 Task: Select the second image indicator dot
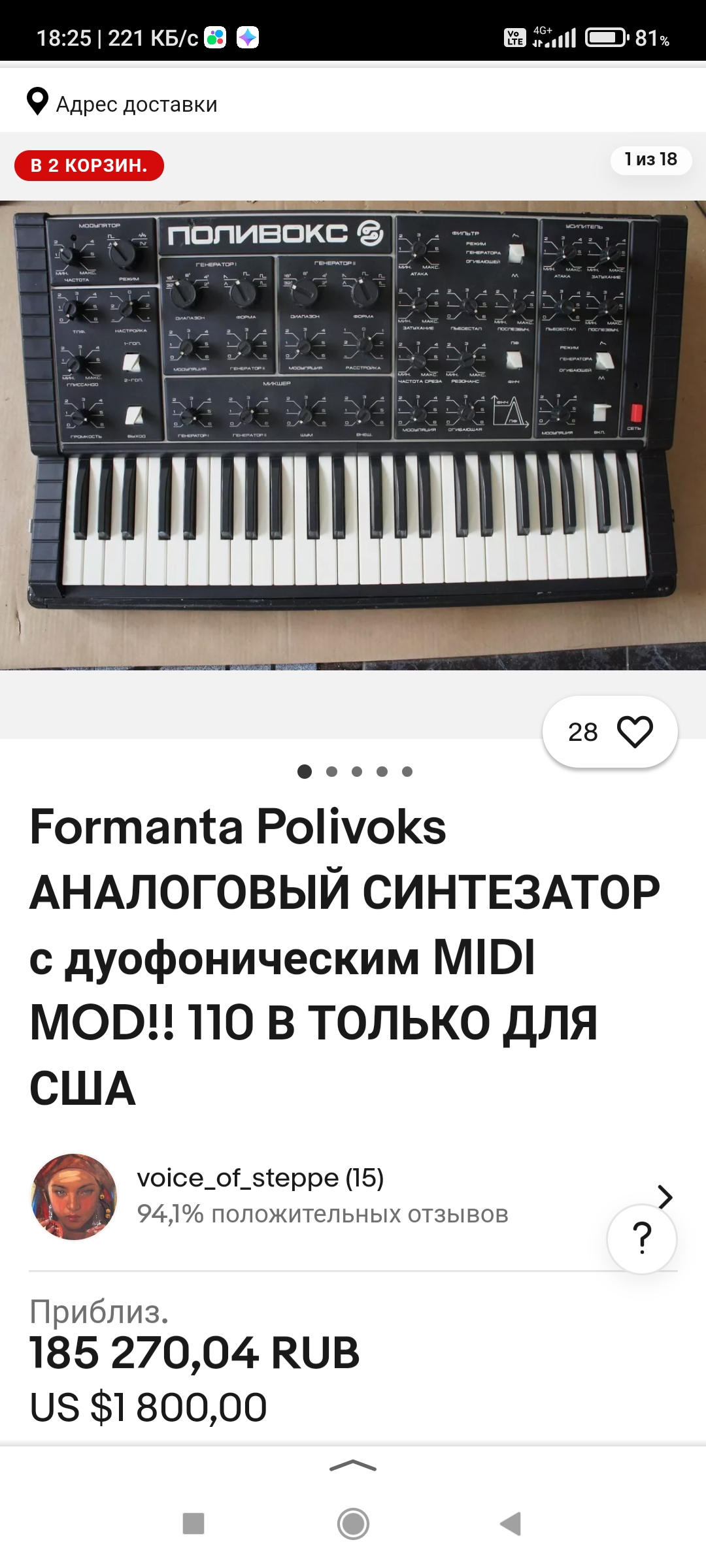tap(331, 772)
